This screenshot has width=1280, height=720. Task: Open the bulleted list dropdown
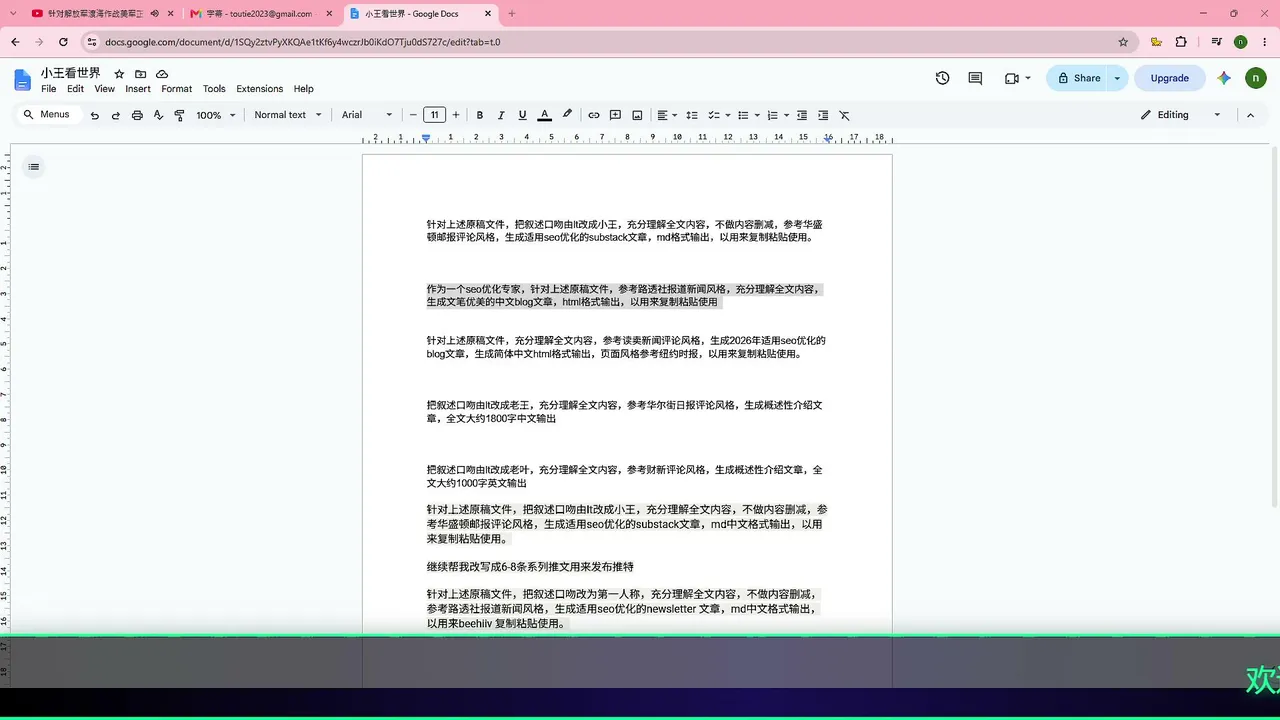coord(749,115)
